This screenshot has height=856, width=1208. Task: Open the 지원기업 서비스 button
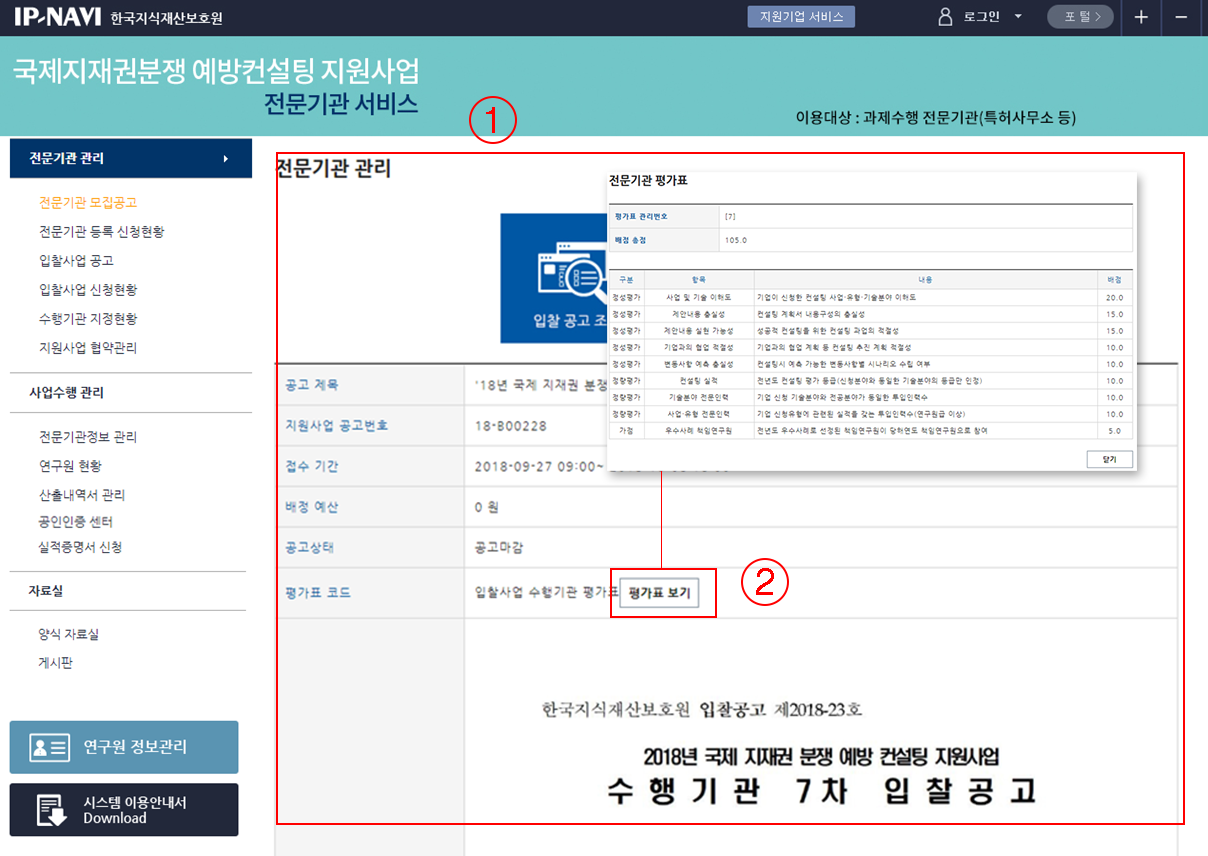coord(801,17)
